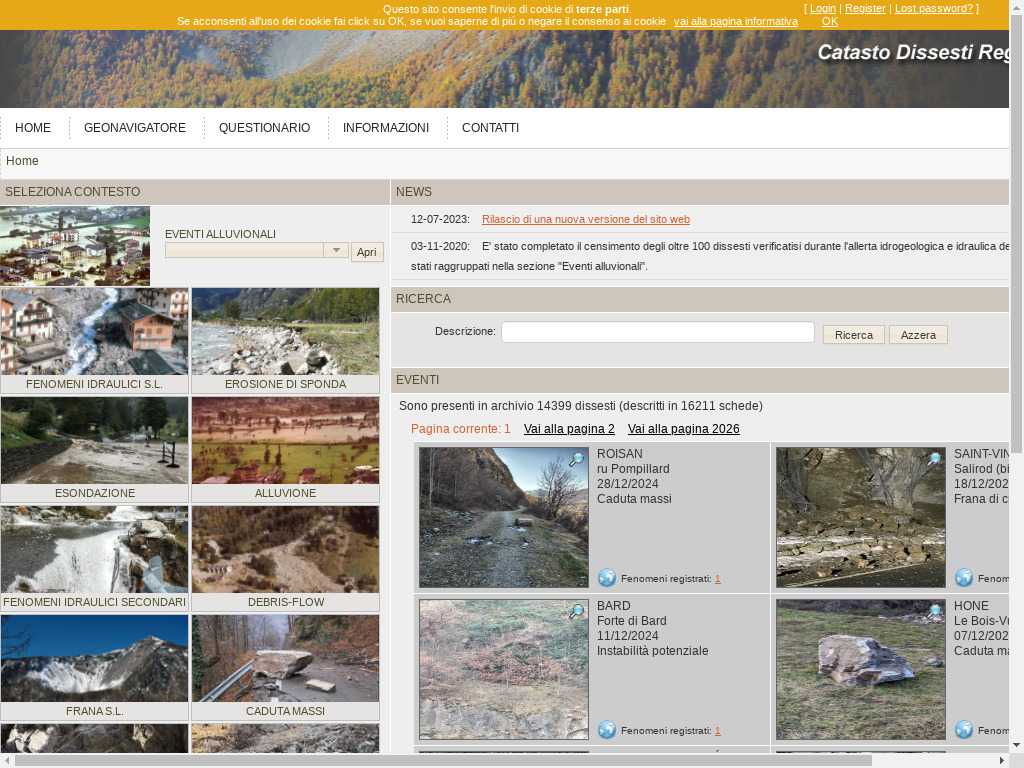Click the globe icon in the HONE card

pos(964,729)
